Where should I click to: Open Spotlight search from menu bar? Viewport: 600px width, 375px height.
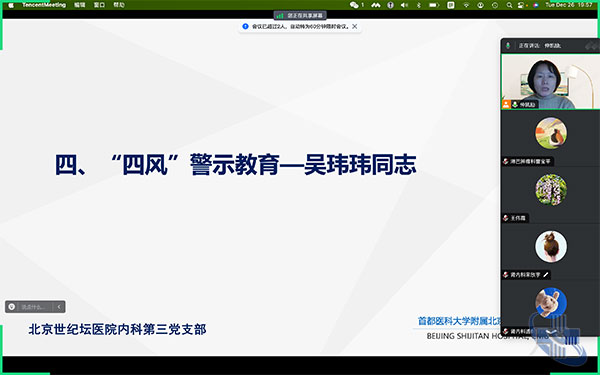tap(509, 5)
